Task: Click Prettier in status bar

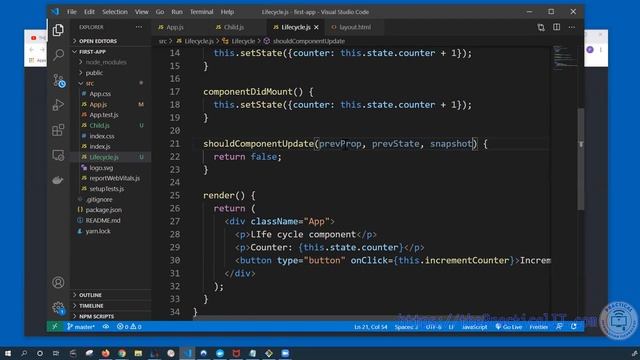Action: tap(538, 327)
